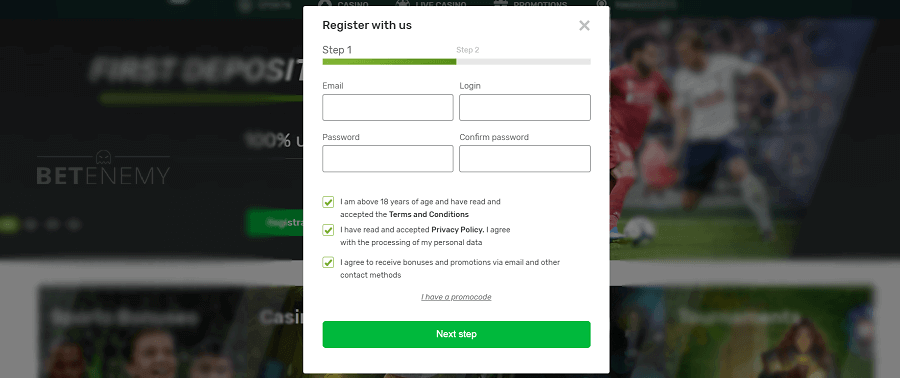This screenshot has height=378, width=900.
Task: Toggle the Privacy Policy acceptance checkbox
Action: pos(328,230)
